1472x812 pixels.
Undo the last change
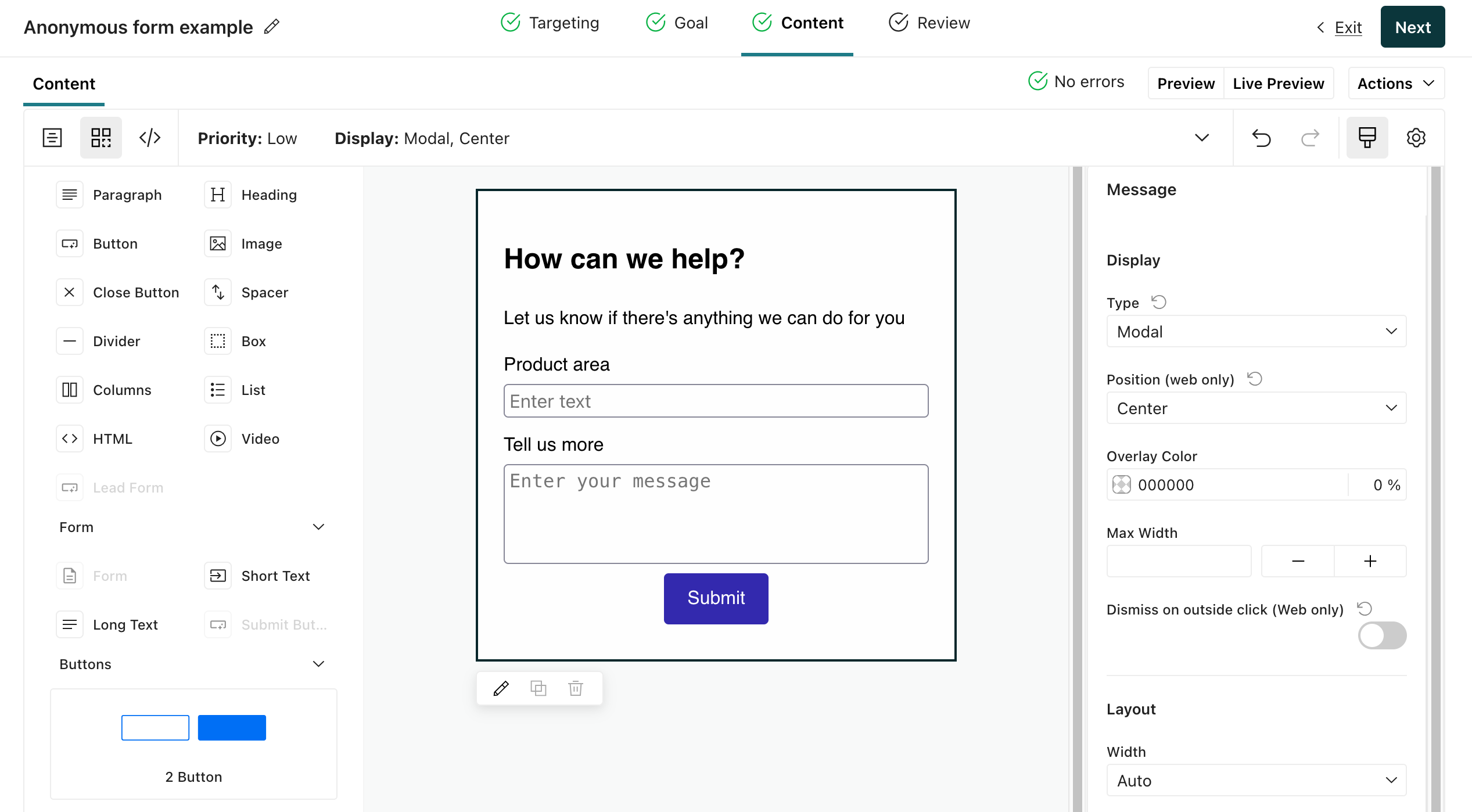(x=1261, y=138)
